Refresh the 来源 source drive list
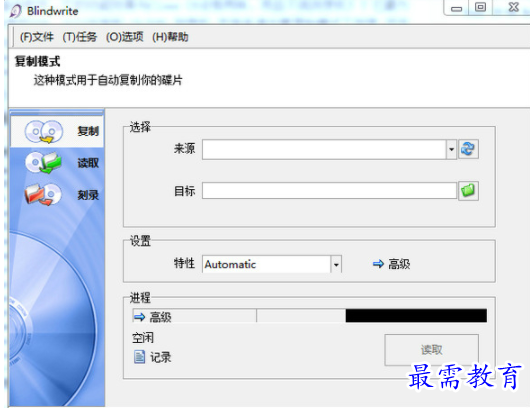The height and width of the screenshot is (408, 530). [468, 149]
